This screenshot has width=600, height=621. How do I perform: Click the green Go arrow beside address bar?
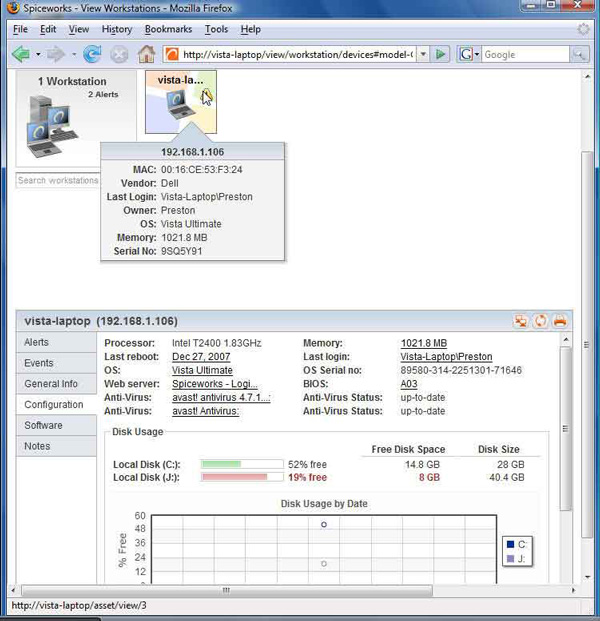pyautogui.click(x=442, y=54)
